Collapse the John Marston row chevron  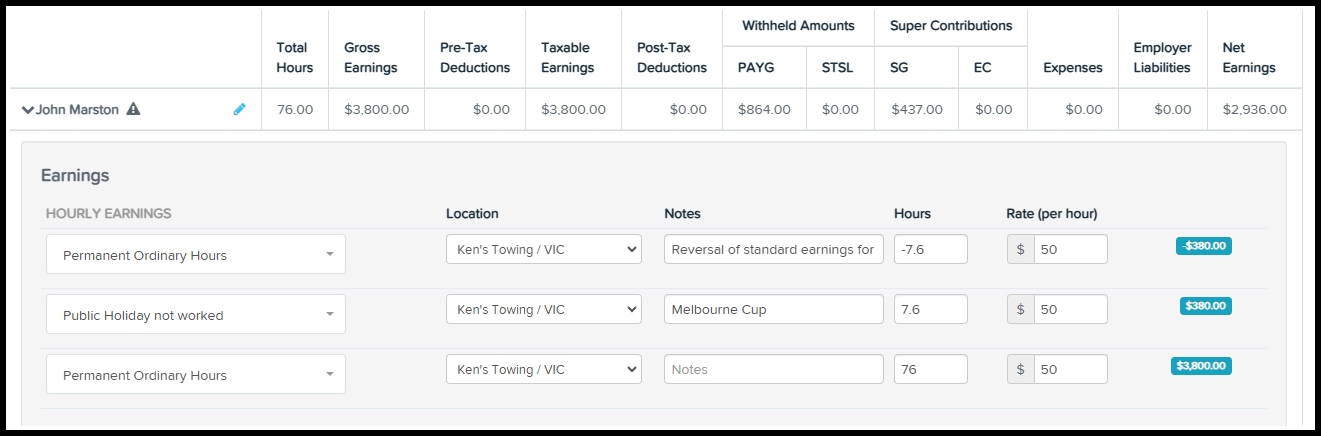coord(27,110)
